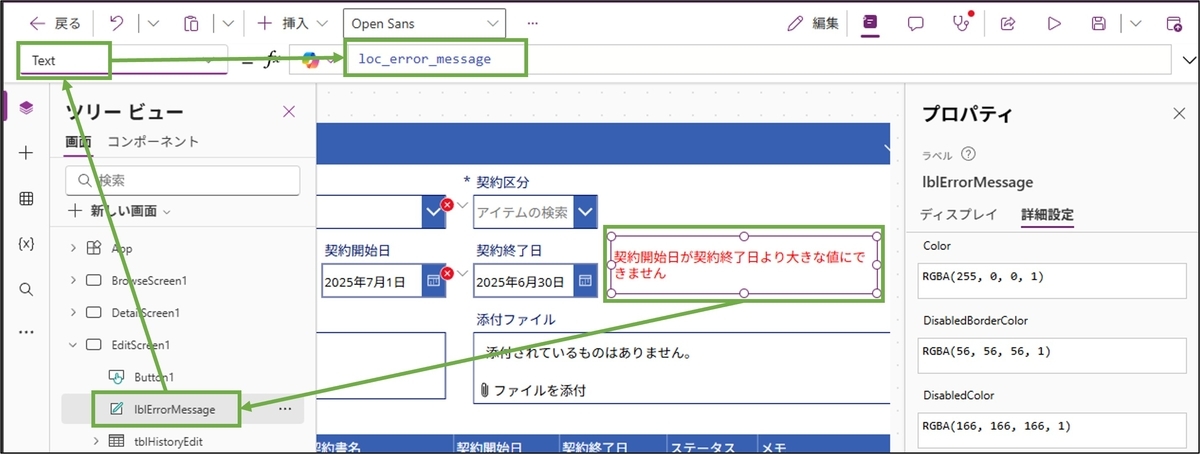1200x454 pixels.
Task: Click the loc_error_message formula input
Action: (760, 60)
